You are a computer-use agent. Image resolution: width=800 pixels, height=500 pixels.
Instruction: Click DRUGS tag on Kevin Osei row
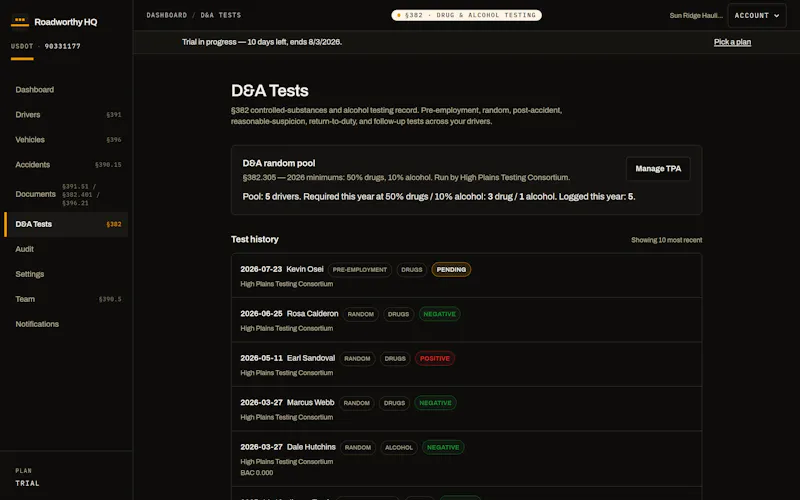point(412,269)
